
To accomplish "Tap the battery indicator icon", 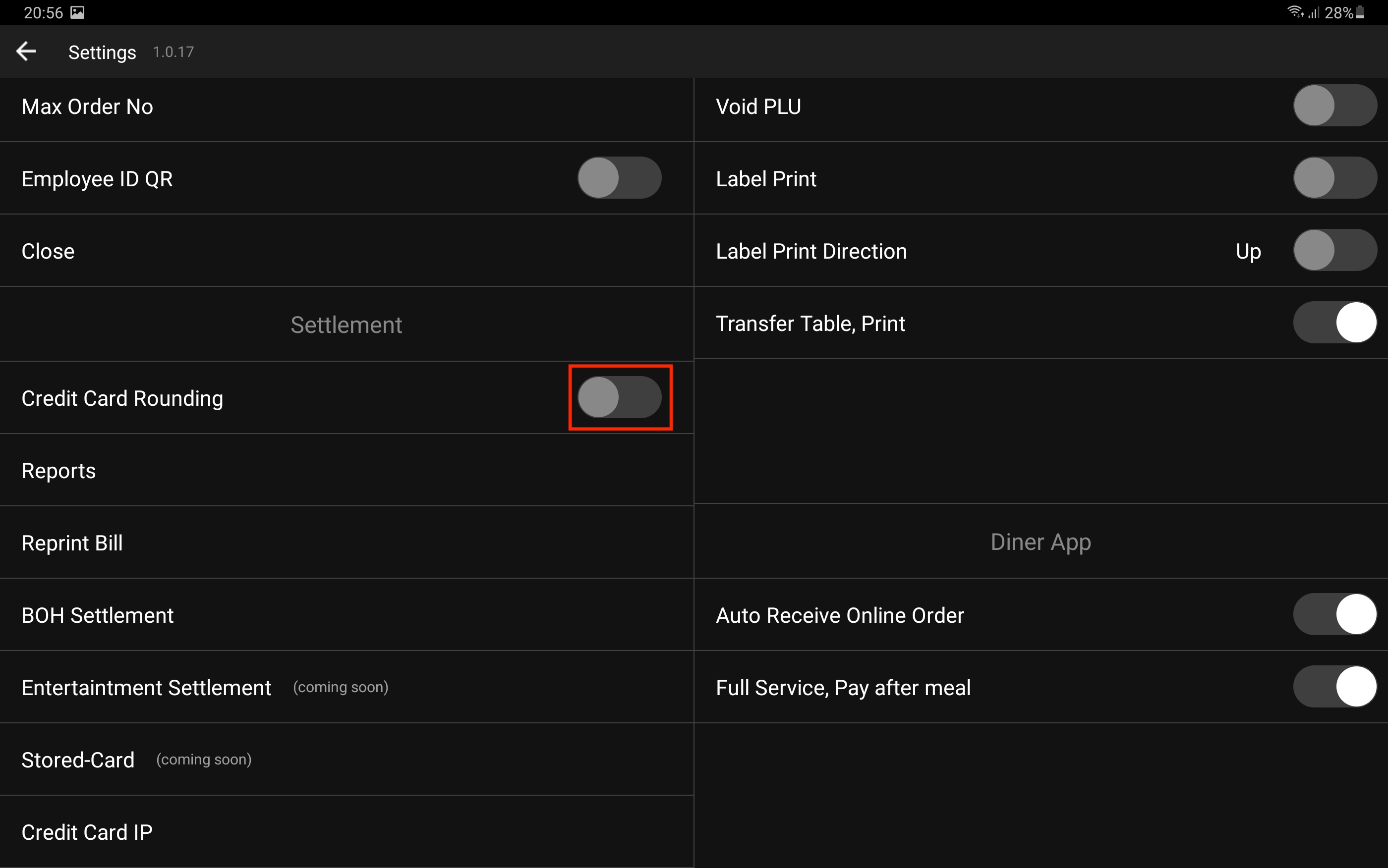I will click(x=1360, y=12).
